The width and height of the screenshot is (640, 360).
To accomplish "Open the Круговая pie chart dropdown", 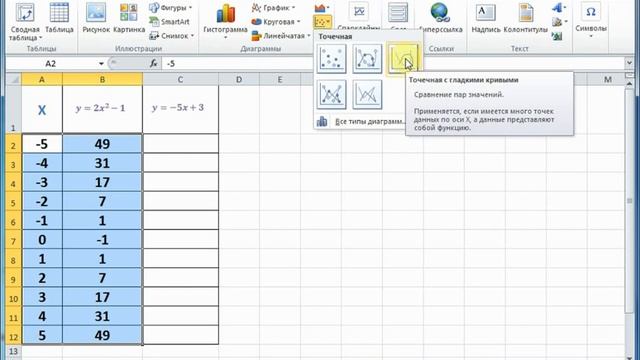I will click(x=276, y=22).
